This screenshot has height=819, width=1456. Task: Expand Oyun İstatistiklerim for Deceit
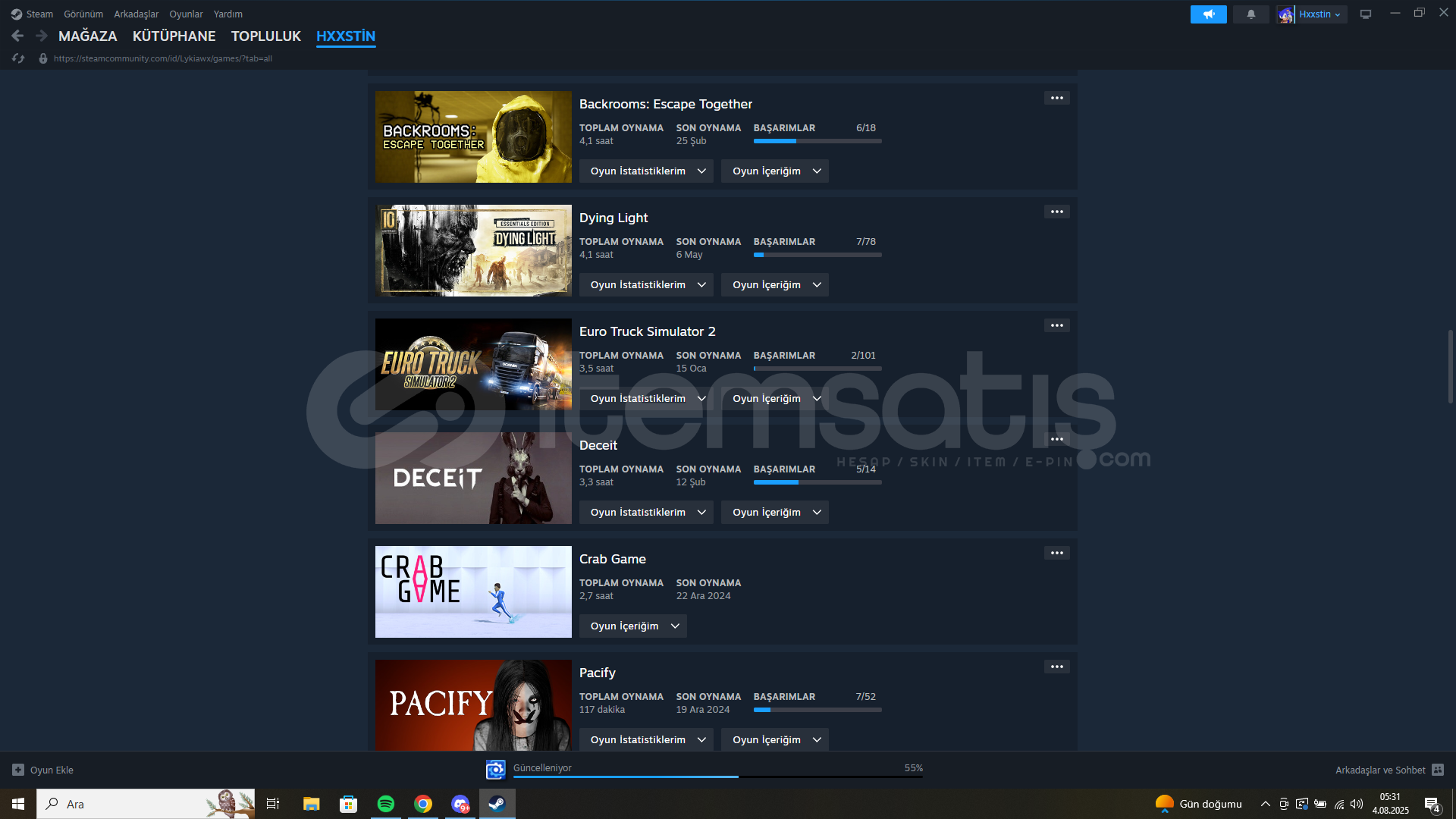tap(646, 512)
